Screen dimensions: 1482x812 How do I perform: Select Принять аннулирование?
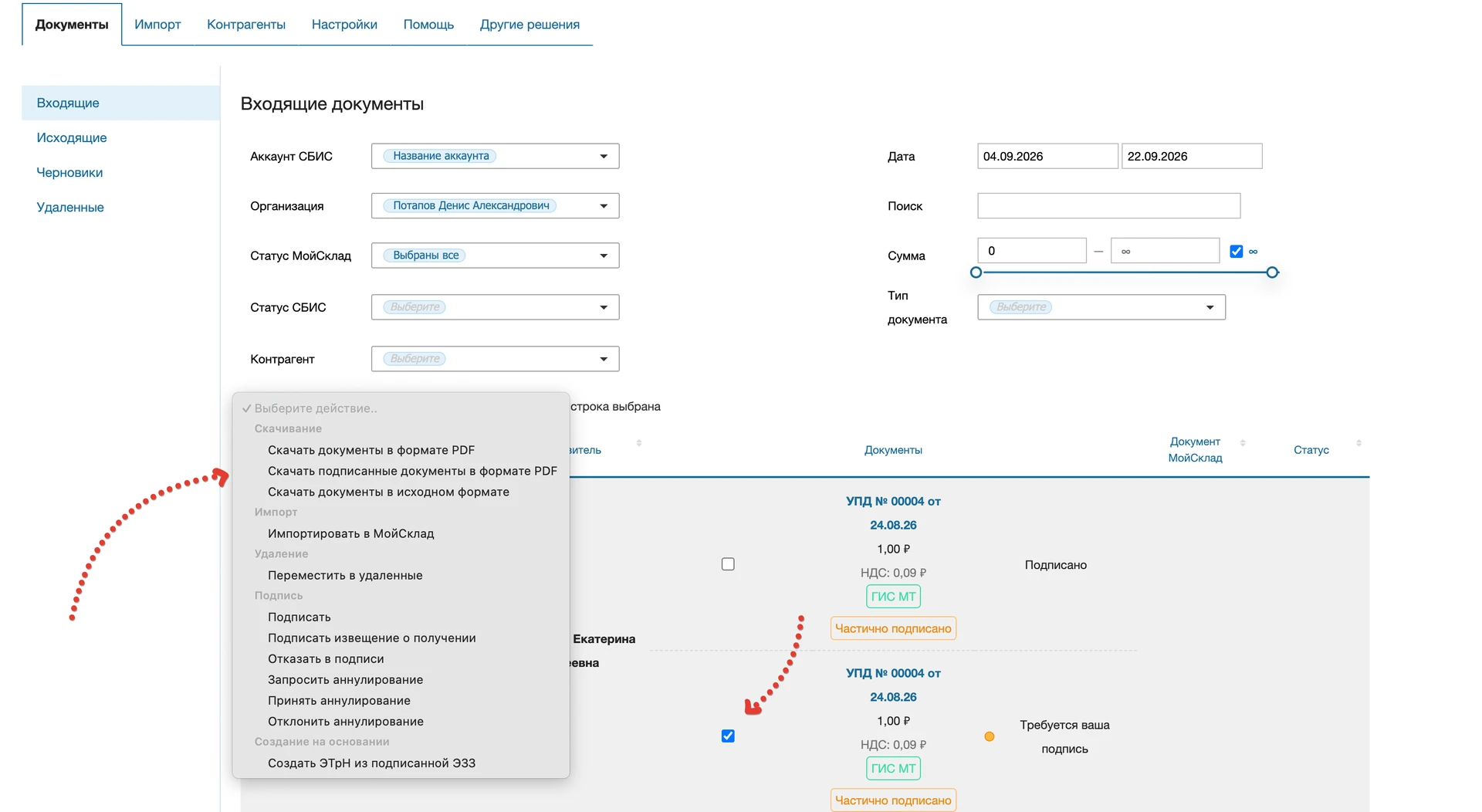tap(339, 700)
